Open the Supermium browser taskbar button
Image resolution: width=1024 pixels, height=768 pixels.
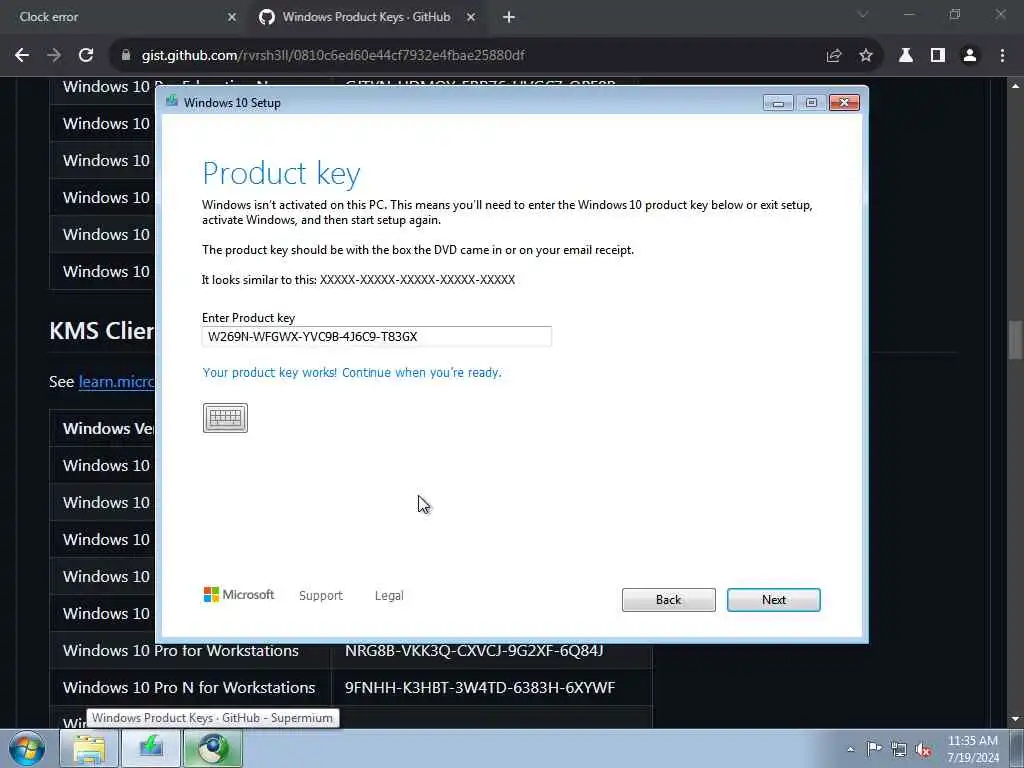pos(213,748)
